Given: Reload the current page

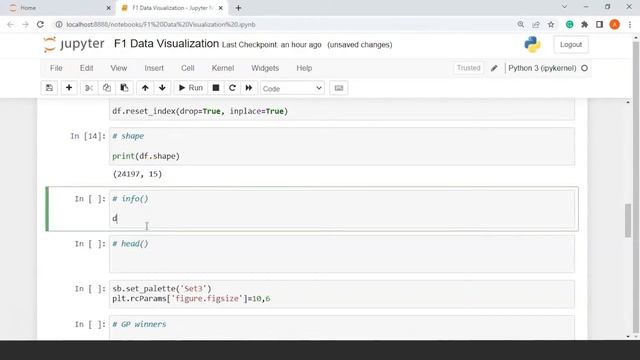Looking at the screenshot, I should coord(40,24).
